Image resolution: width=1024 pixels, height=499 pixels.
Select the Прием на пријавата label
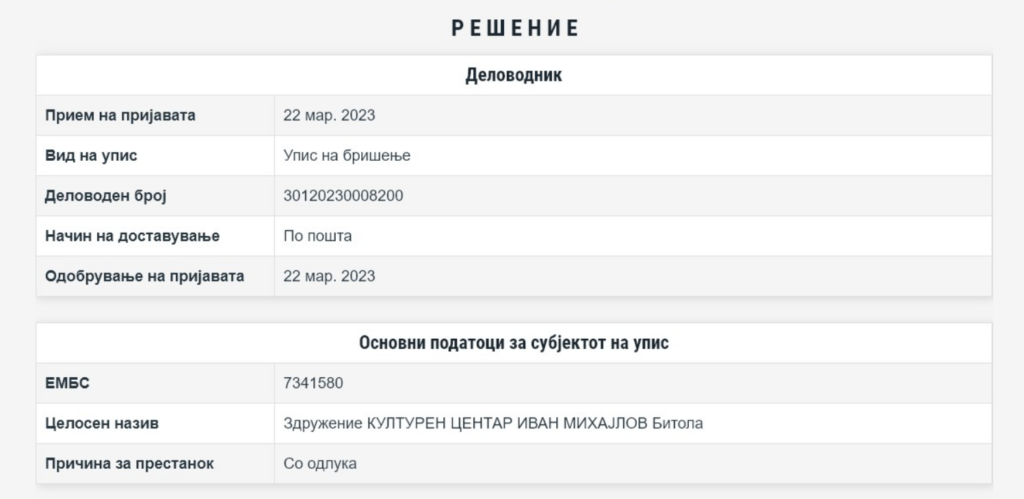tap(120, 115)
